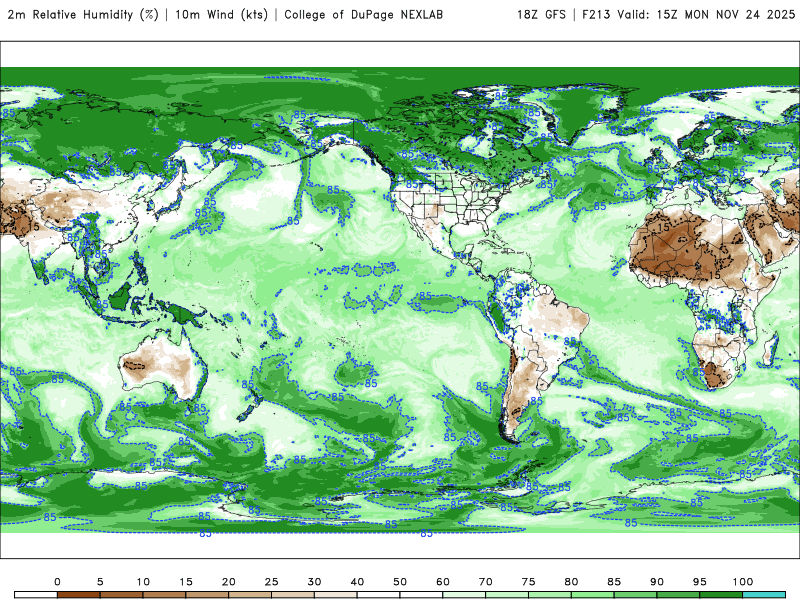Viewport: 800px width, 600px height.
Task: Click the legend label "30"
Action: pyautogui.click(x=314, y=582)
